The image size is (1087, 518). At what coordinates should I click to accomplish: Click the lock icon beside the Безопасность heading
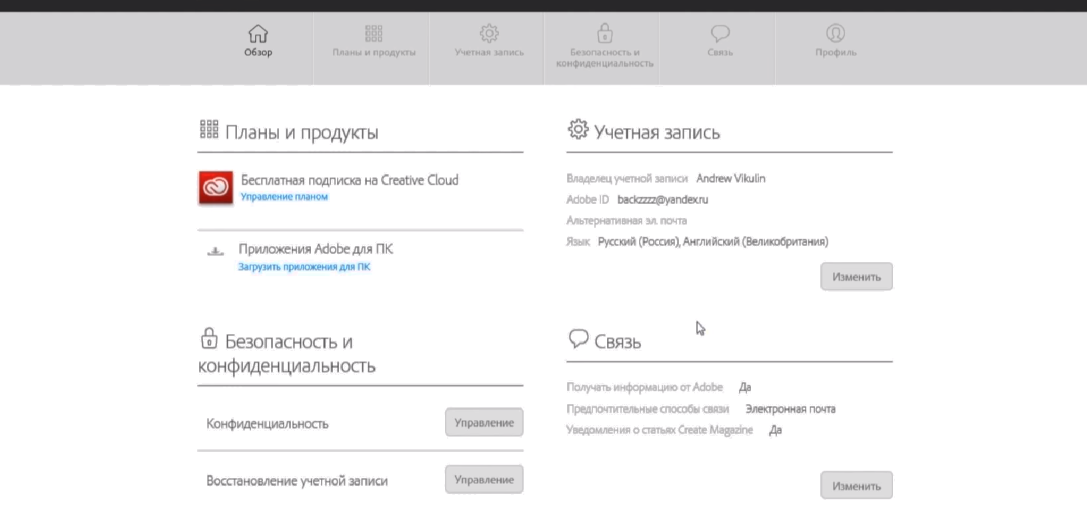pos(208,338)
